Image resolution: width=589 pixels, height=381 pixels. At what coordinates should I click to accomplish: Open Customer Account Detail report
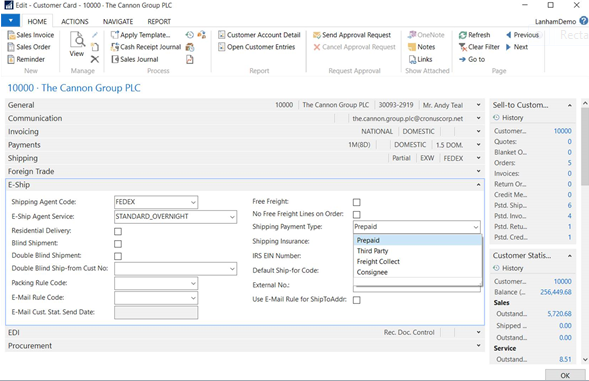coord(259,35)
